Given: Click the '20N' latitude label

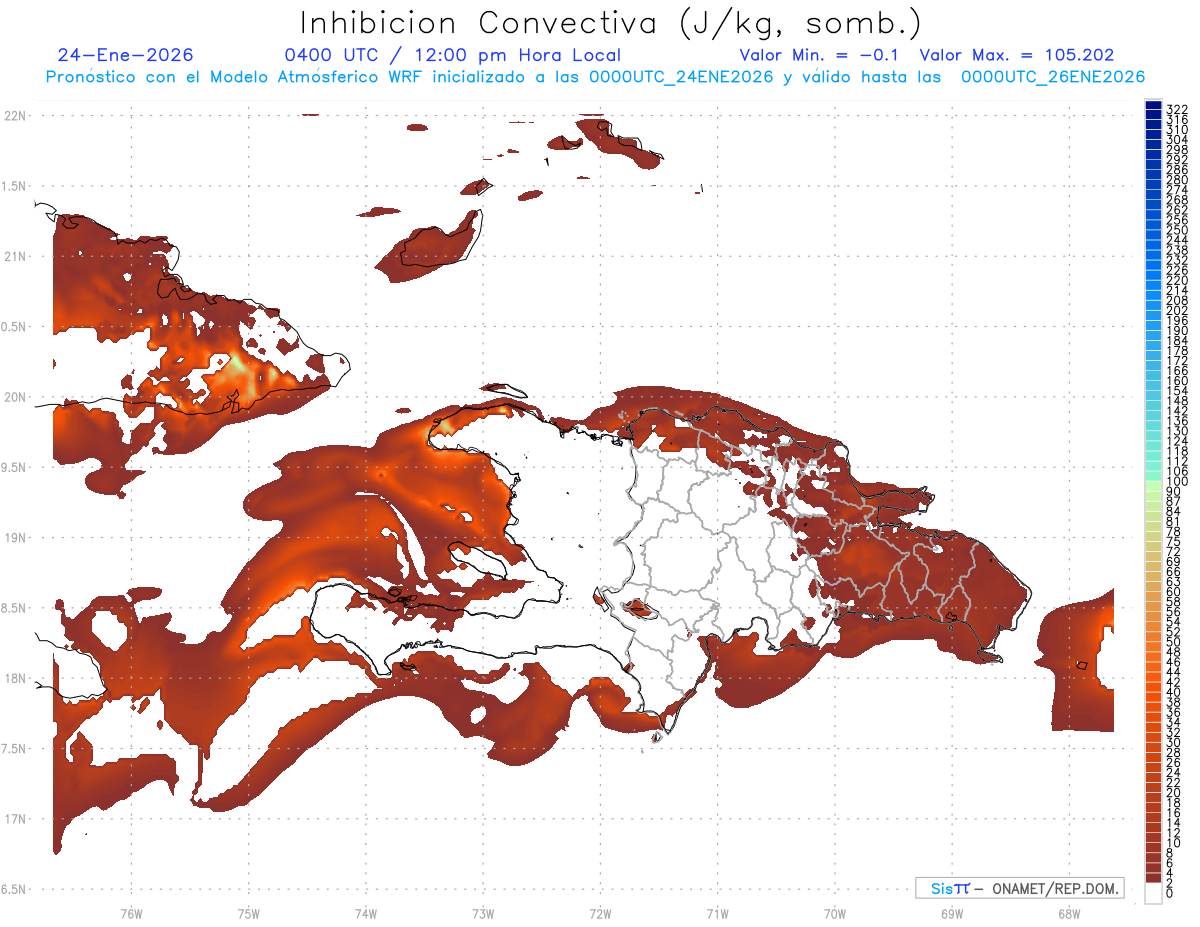Looking at the screenshot, I should (x=15, y=397).
